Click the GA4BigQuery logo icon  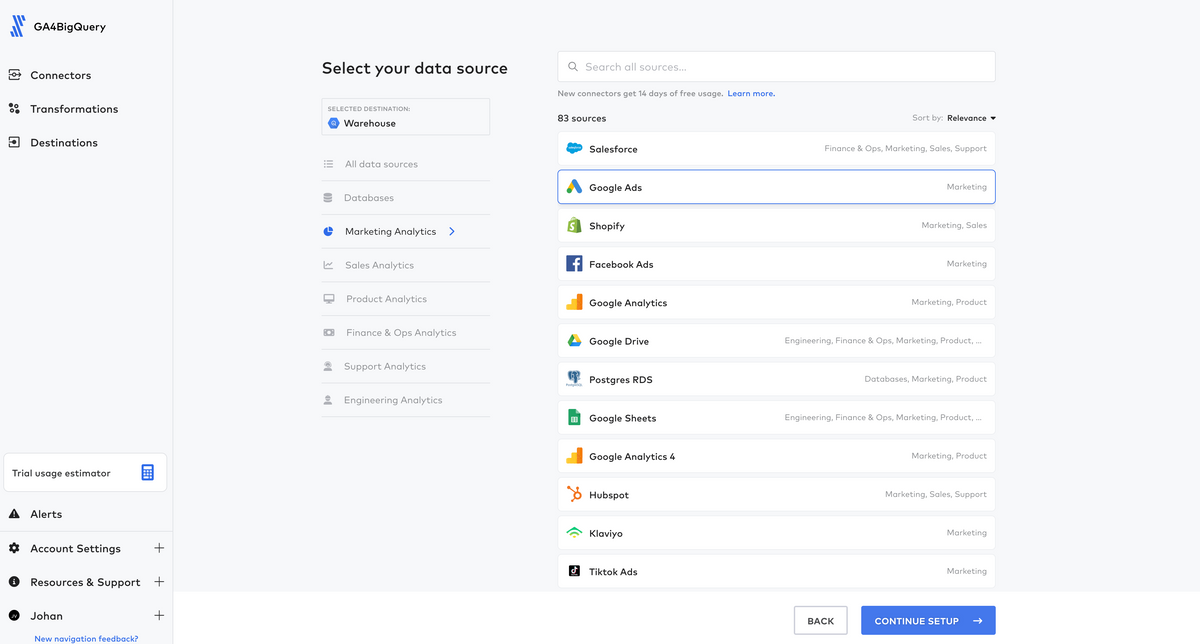[17, 27]
